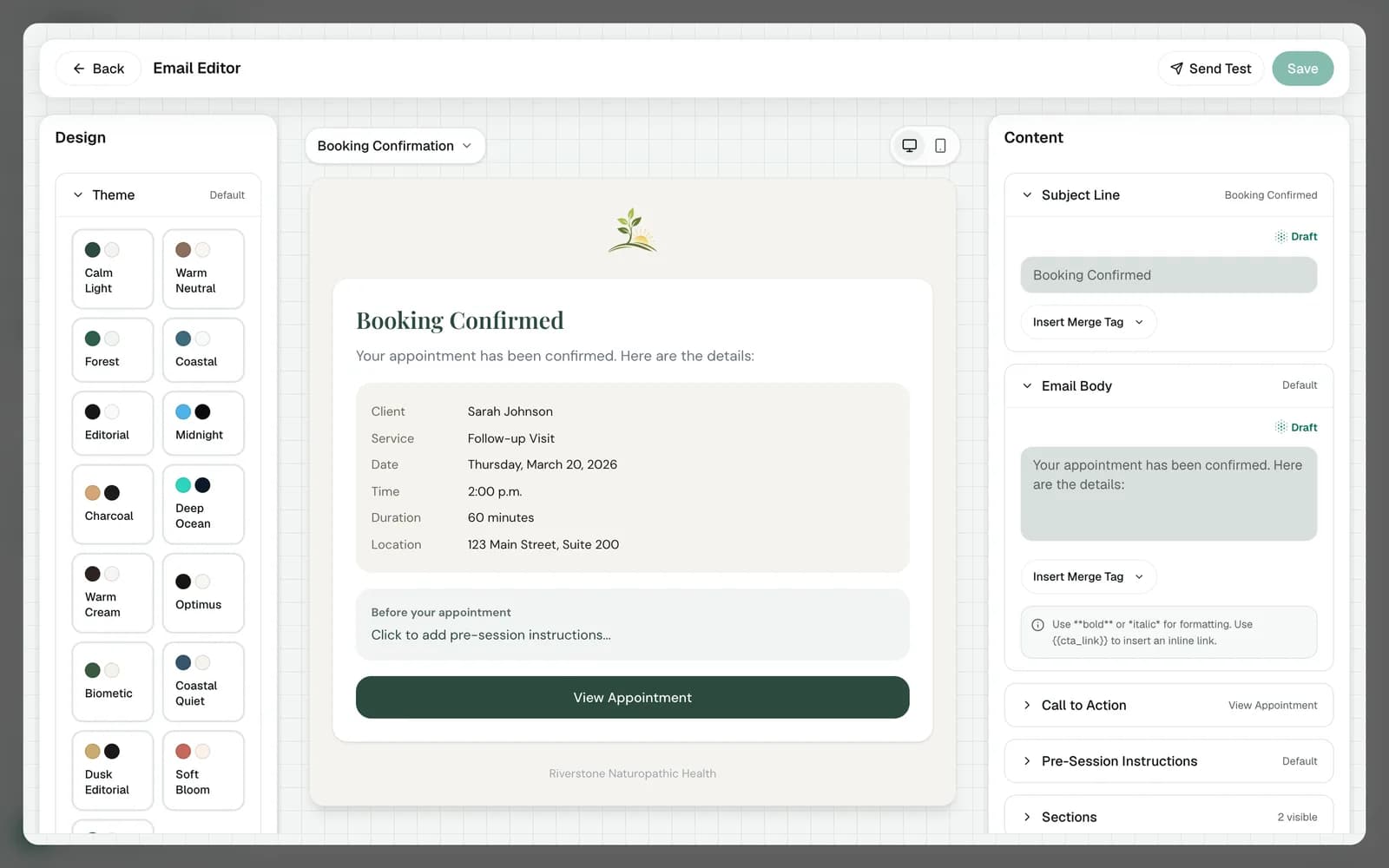Expand the Pre-Session Instructions section
Screen dimensions: 1389x868
click(x=1027, y=761)
